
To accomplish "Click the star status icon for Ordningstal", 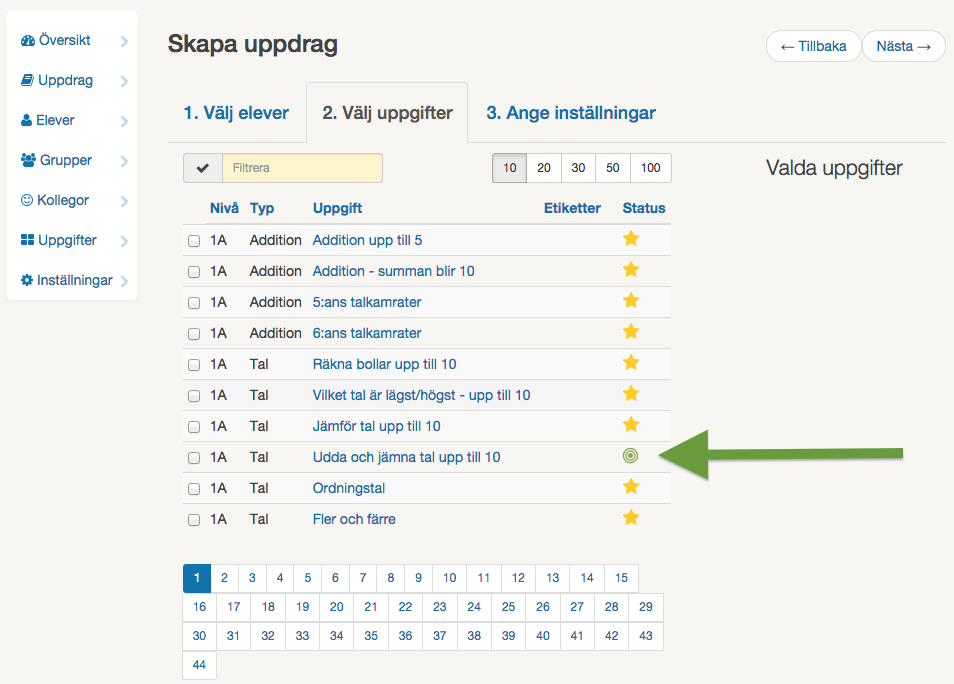I will coord(631,487).
